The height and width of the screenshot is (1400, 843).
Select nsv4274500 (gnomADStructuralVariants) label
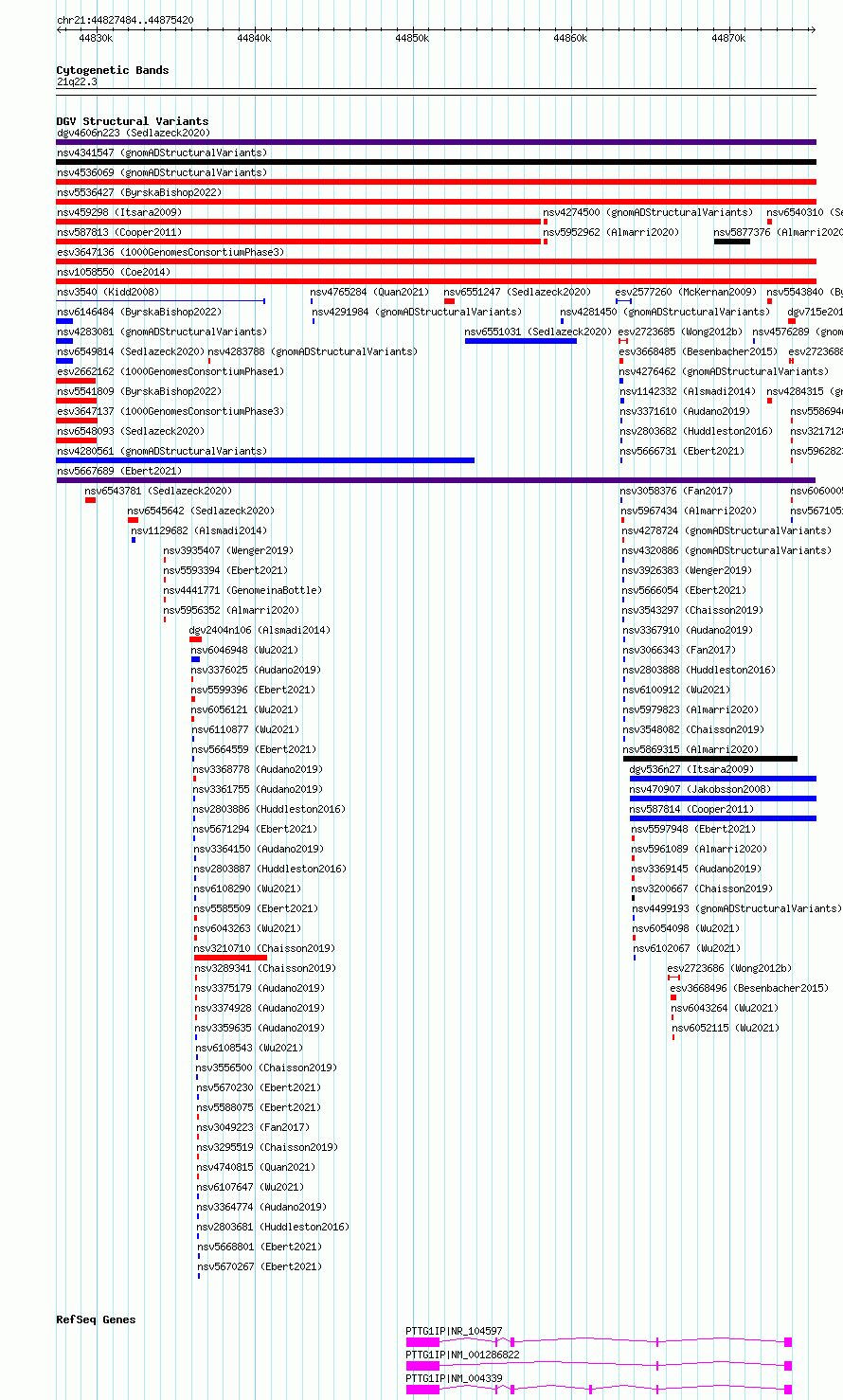pyautogui.click(x=648, y=212)
